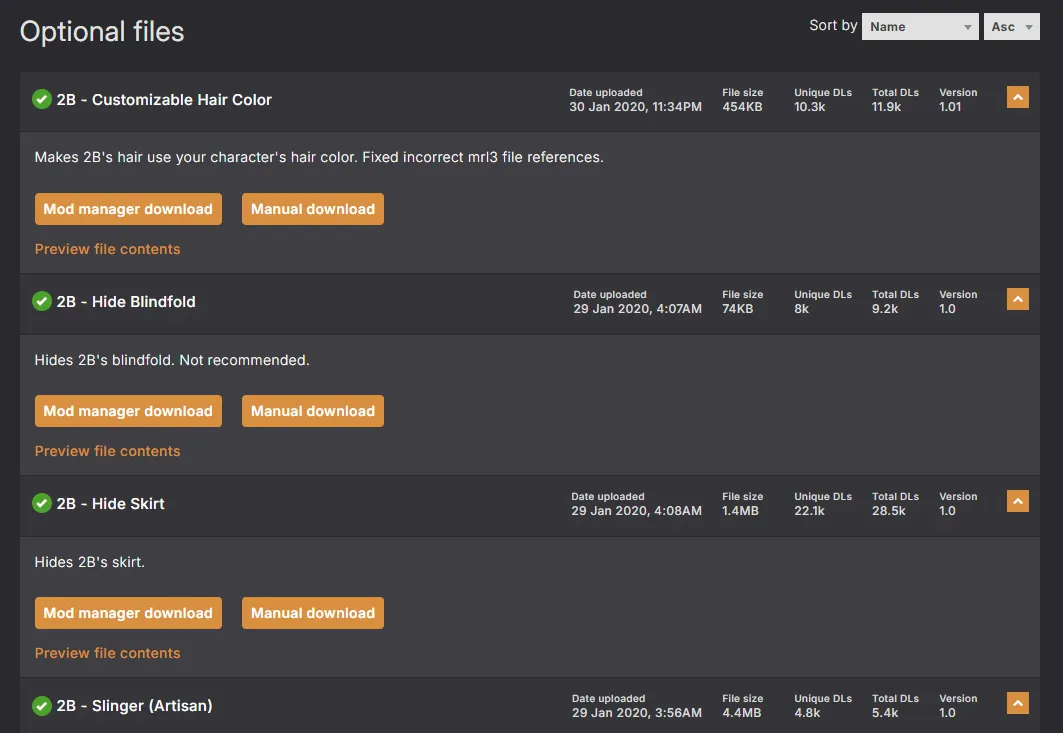Mod manager download for Customizable Hair Color
The width and height of the screenshot is (1063, 733).
point(128,209)
